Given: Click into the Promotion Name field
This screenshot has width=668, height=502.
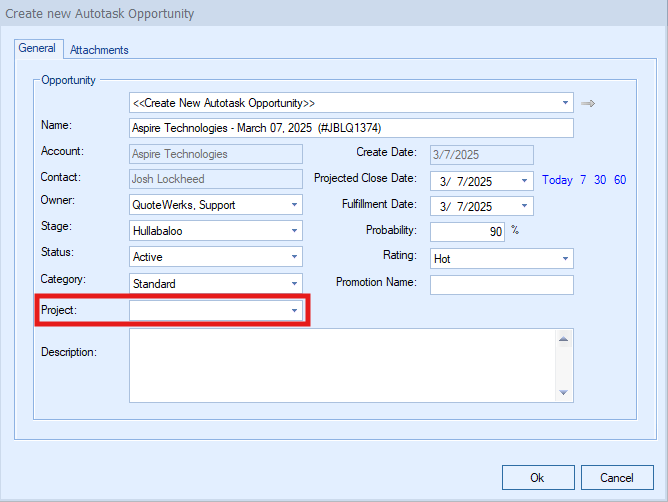Looking at the screenshot, I should click(501, 285).
